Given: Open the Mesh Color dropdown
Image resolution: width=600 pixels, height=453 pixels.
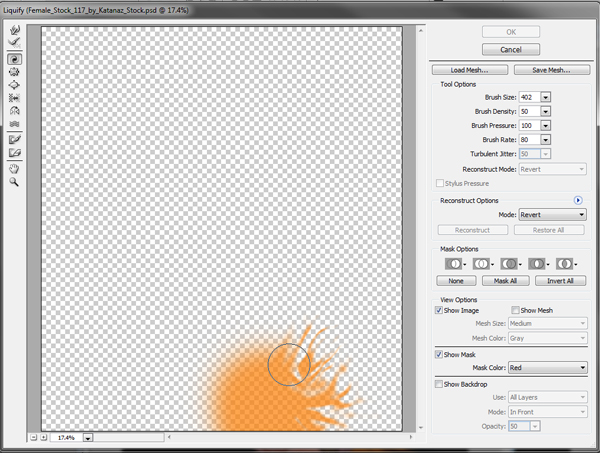Looking at the screenshot, I should [x=548, y=338].
